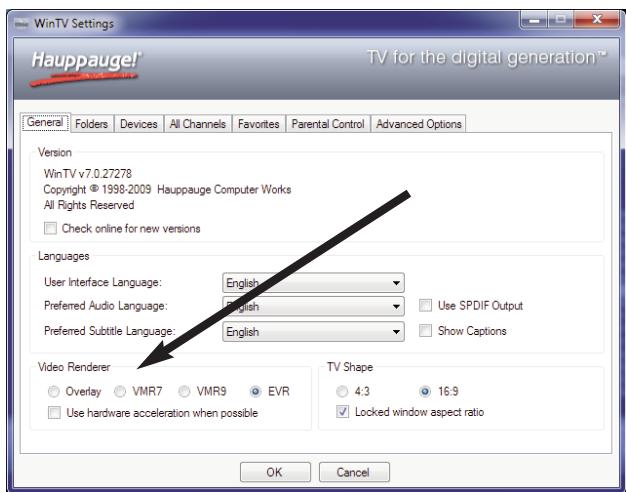Go to the Advanced Options tab
Viewport: 626px width, 492px height.
(x=418, y=124)
